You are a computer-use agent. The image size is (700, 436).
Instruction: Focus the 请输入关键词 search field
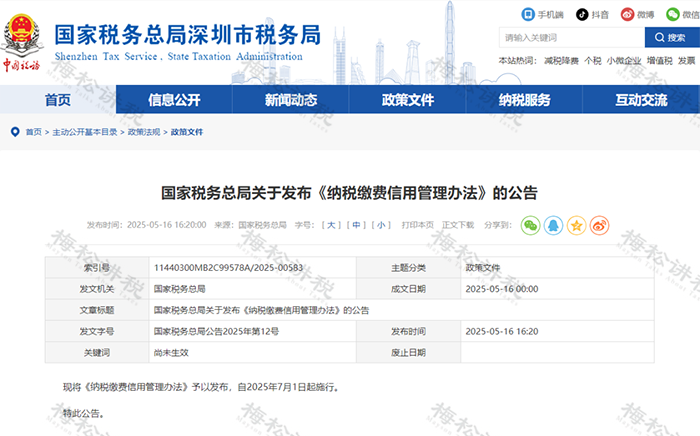point(572,37)
